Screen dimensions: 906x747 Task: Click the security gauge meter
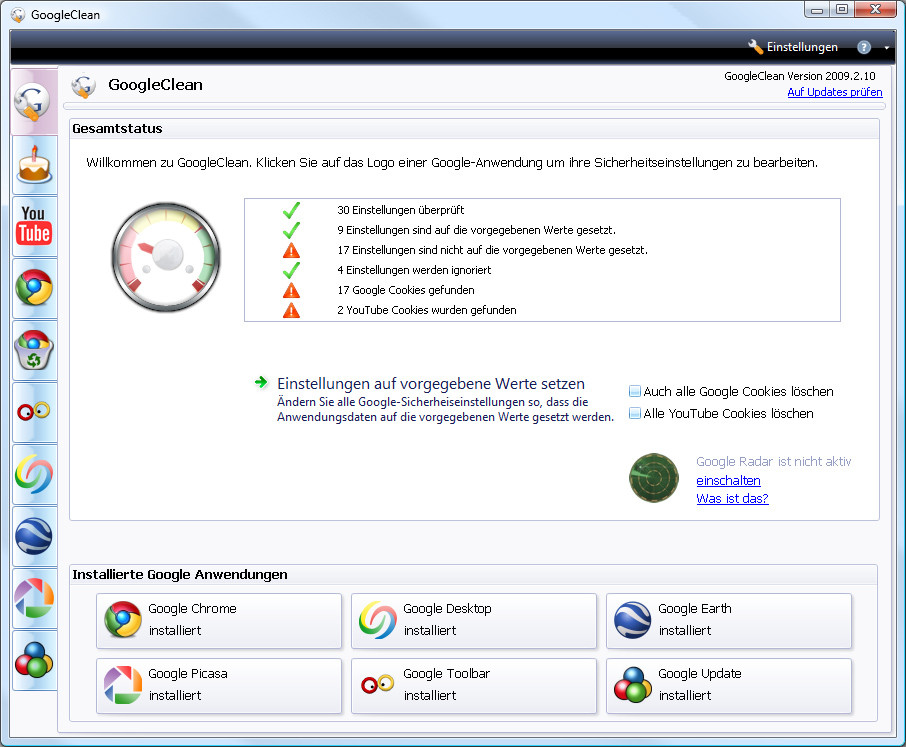point(166,257)
